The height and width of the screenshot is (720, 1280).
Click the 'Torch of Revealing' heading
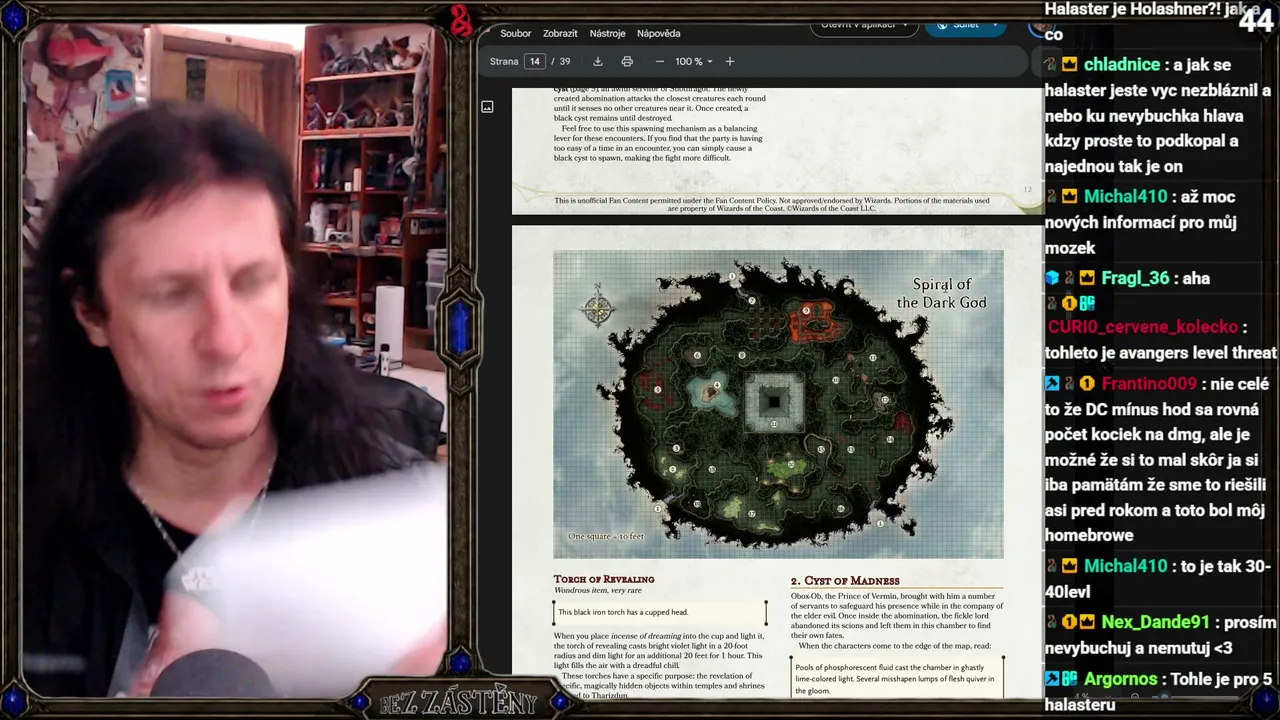point(604,579)
